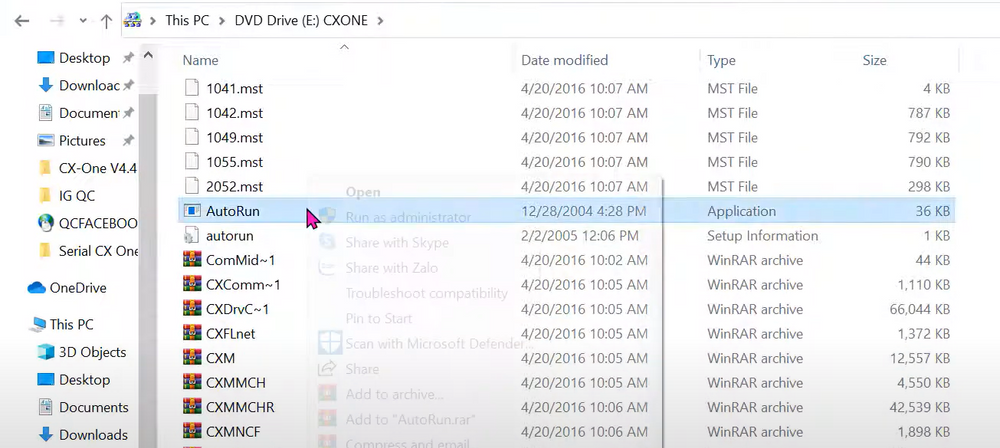The image size is (1000, 448).
Task: Open Downloads under This PC
Action: (x=83, y=435)
